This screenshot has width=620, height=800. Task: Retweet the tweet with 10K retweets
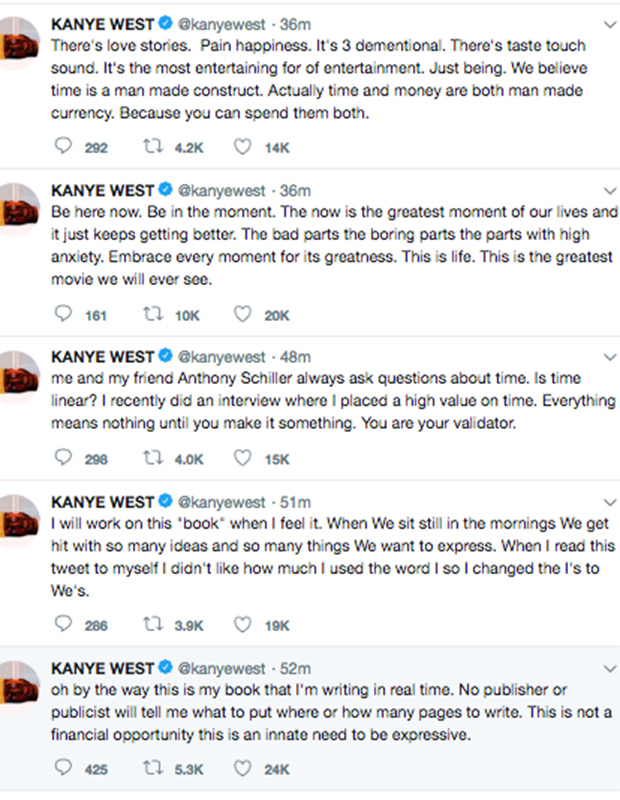tap(156, 314)
